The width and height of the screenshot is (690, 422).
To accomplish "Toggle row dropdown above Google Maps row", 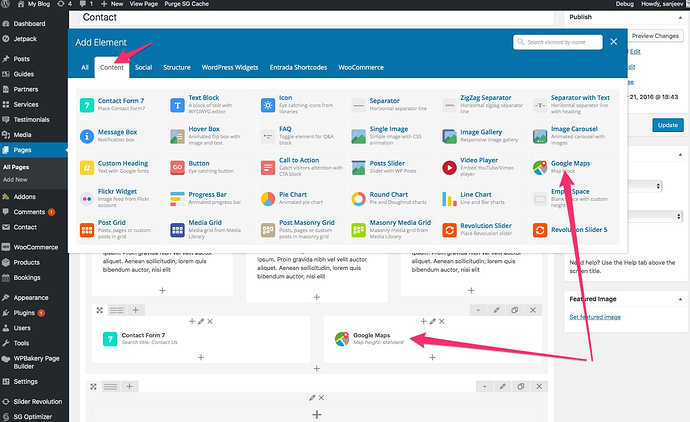I will pyautogui.click(x=478, y=310).
